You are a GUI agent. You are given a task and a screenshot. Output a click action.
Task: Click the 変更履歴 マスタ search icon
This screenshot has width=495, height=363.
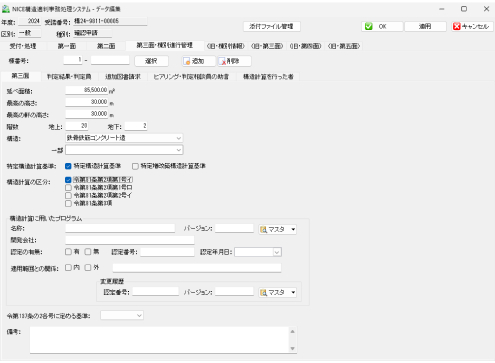(263, 293)
